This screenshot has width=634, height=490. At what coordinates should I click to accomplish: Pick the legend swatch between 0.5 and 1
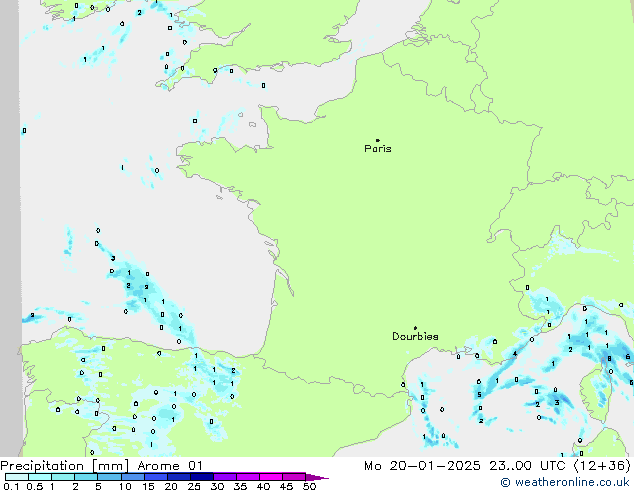(x=40, y=477)
